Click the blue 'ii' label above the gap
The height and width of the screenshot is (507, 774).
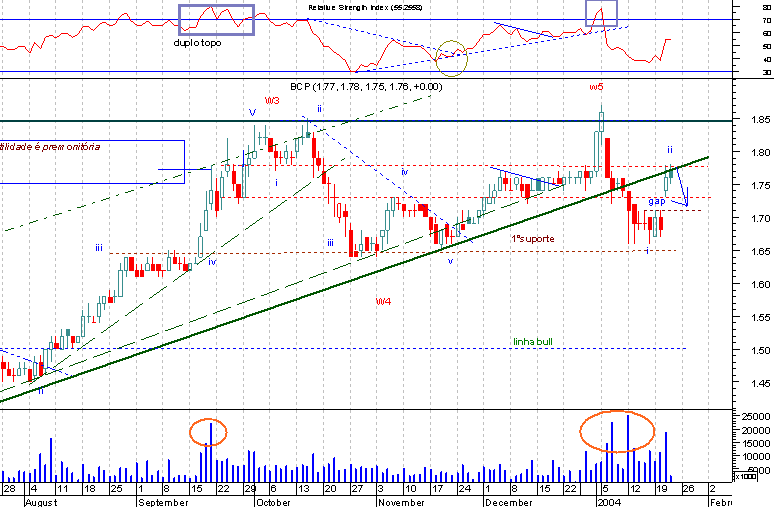coord(670,150)
